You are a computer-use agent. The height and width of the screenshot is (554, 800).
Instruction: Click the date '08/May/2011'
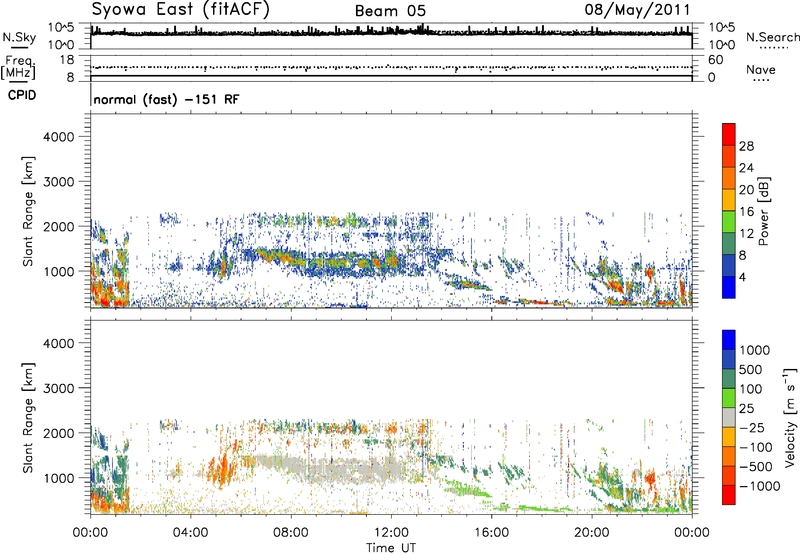(x=637, y=9)
